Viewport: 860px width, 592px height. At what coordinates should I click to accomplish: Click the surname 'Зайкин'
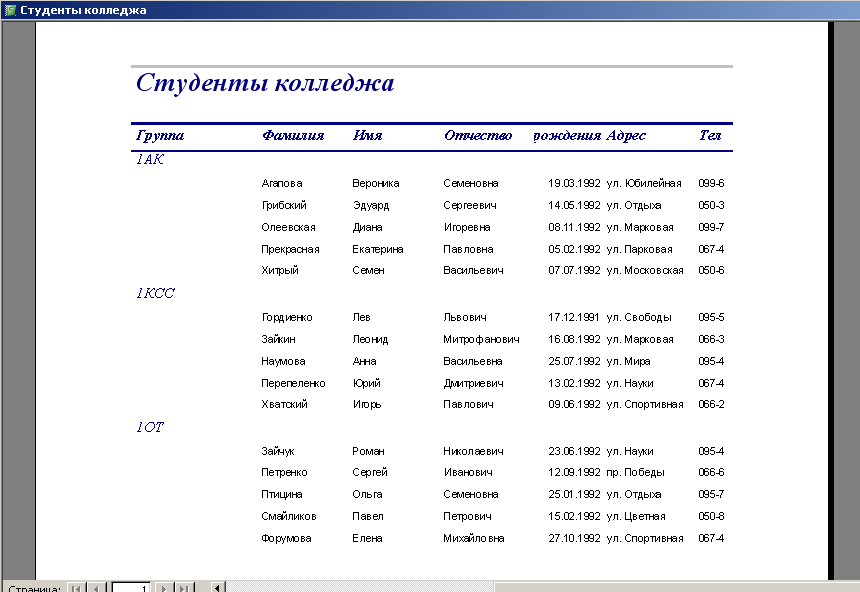pos(278,339)
